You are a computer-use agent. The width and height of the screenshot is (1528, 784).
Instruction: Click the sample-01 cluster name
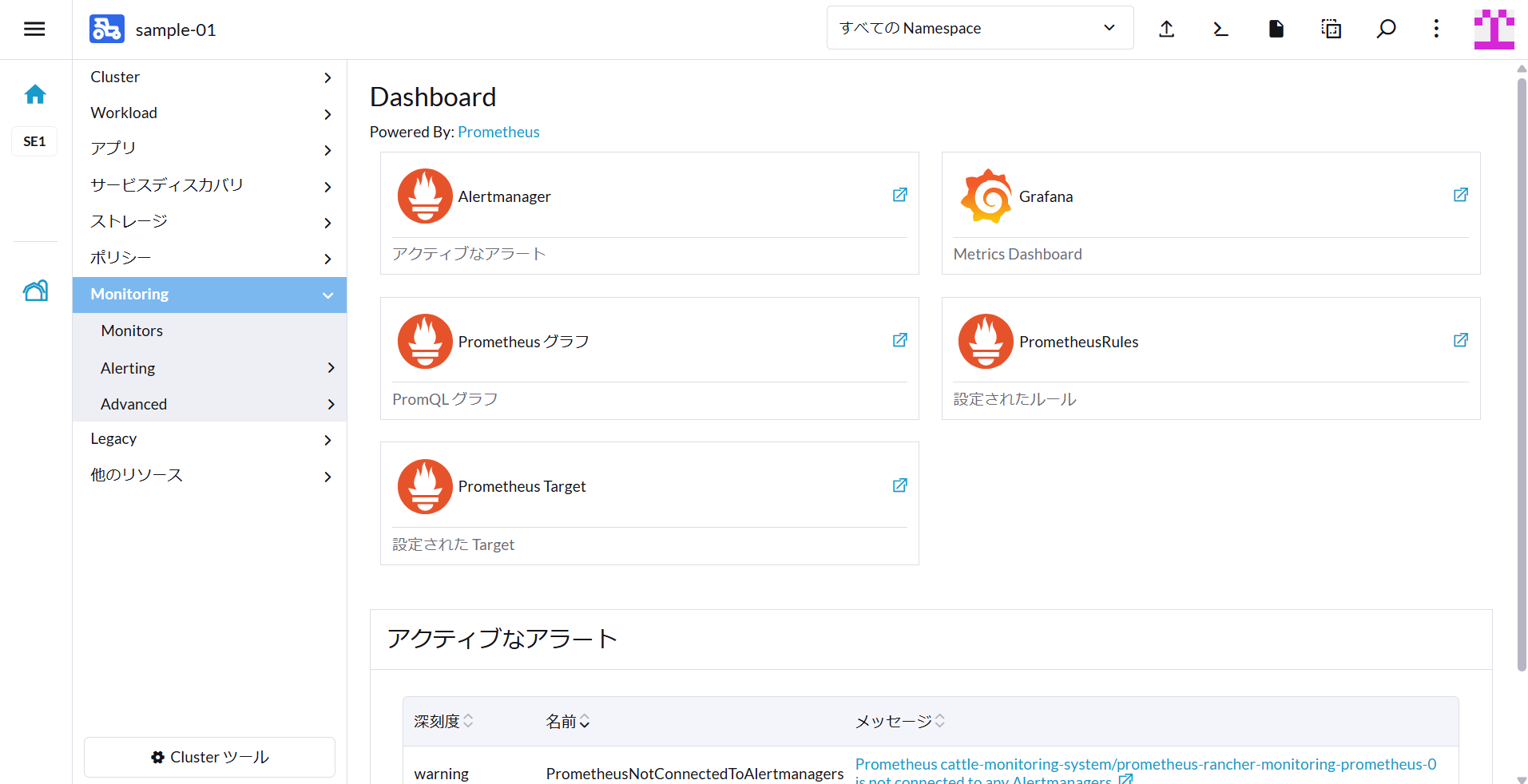(x=176, y=30)
